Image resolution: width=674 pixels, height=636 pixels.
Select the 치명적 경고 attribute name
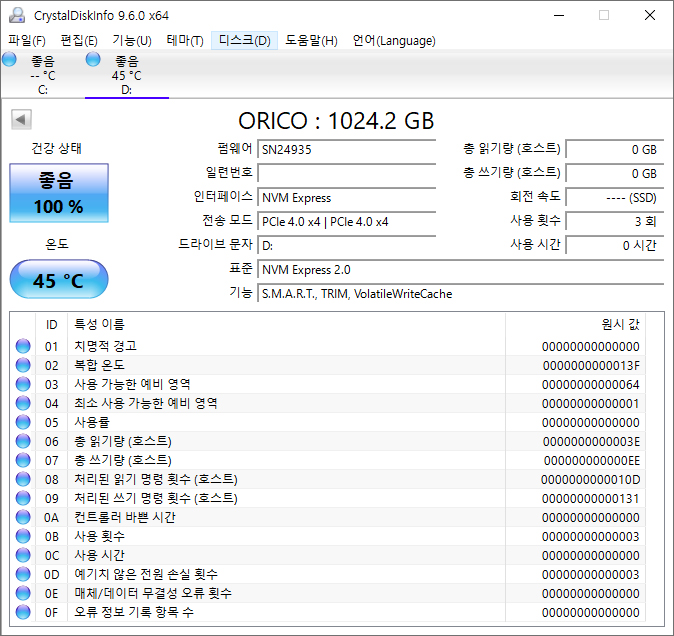click(105, 346)
